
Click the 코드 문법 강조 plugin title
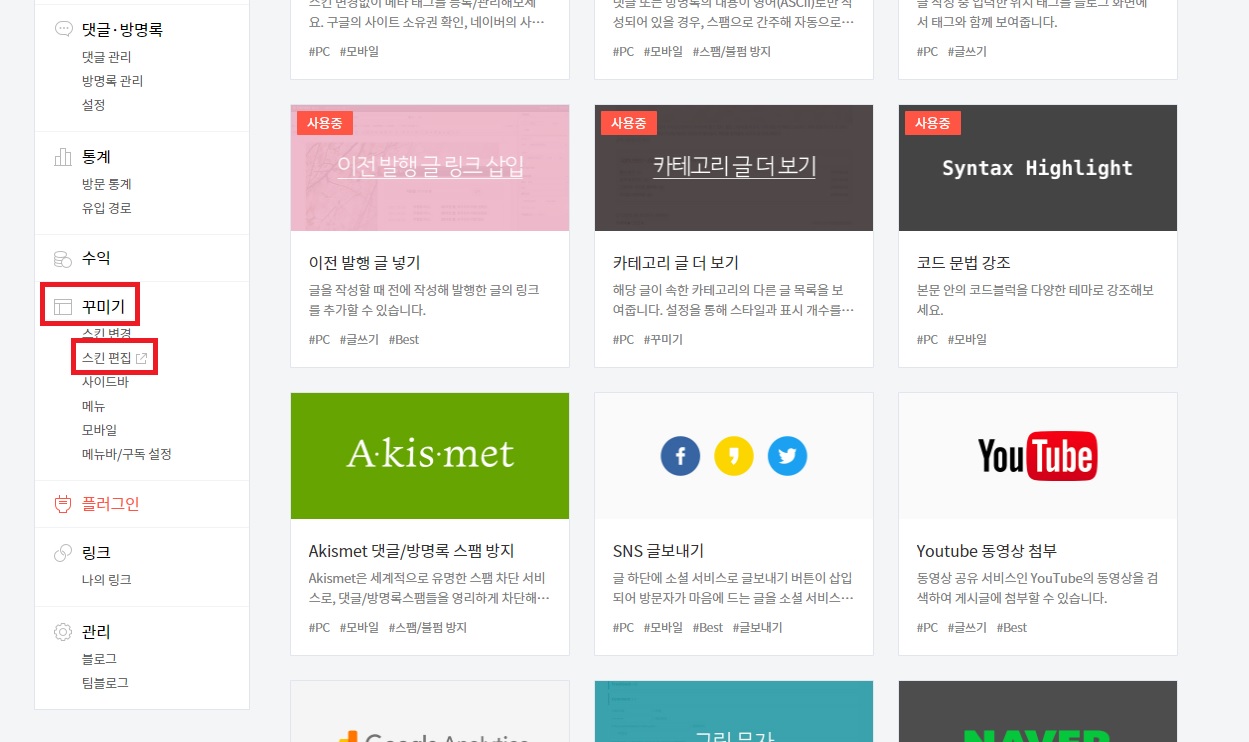[963, 263]
